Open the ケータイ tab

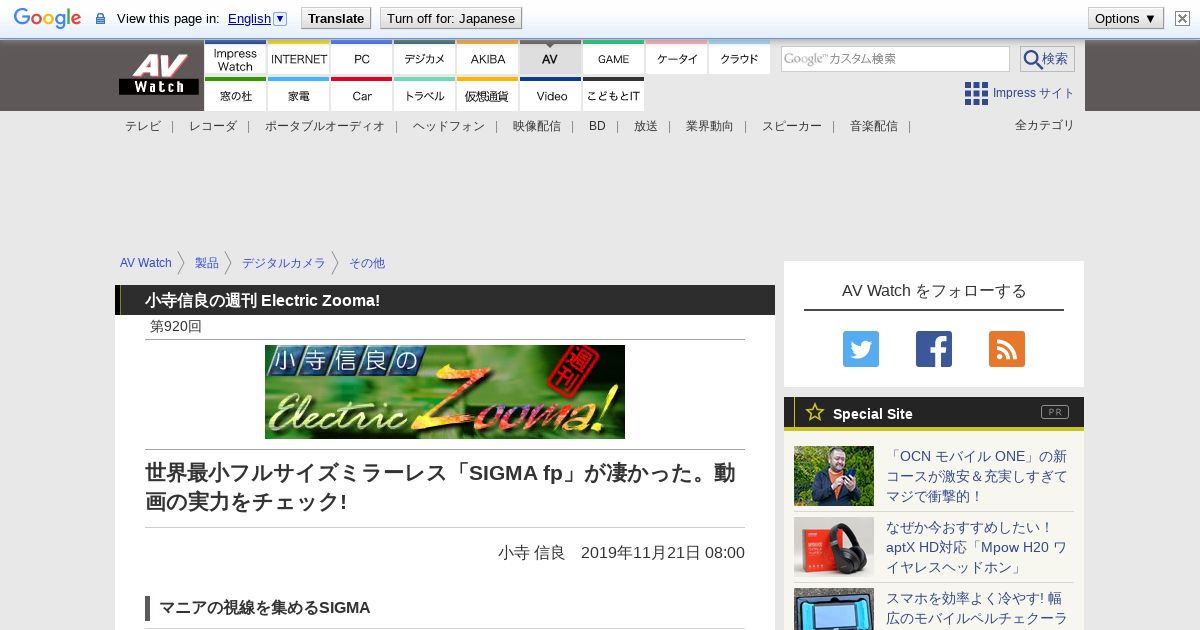[x=676, y=59]
